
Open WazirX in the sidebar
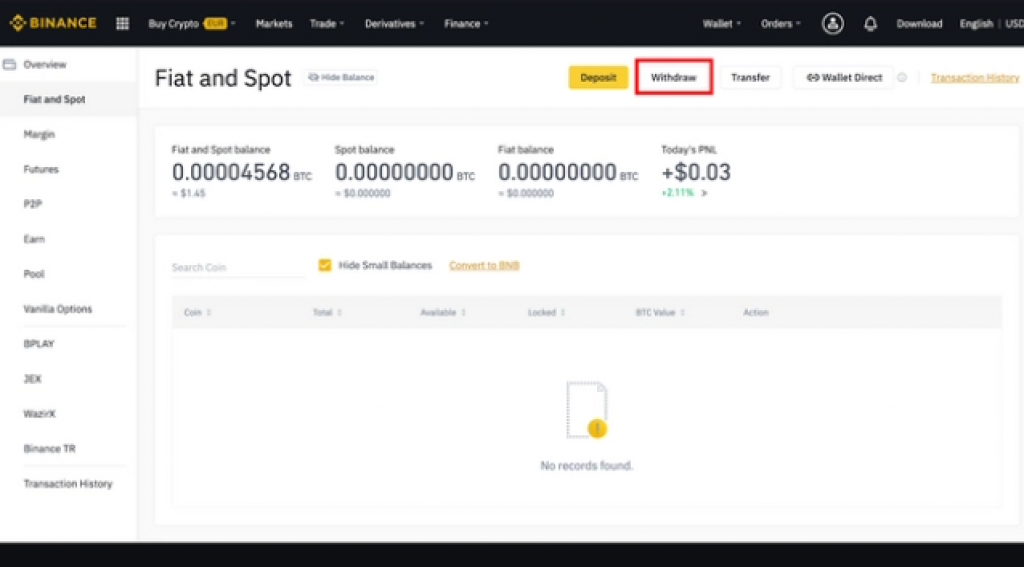[39, 414]
